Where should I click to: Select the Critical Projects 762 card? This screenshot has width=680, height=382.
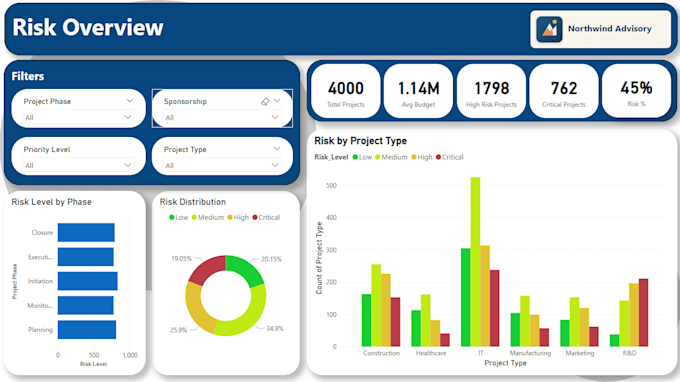pyautogui.click(x=564, y=91)
